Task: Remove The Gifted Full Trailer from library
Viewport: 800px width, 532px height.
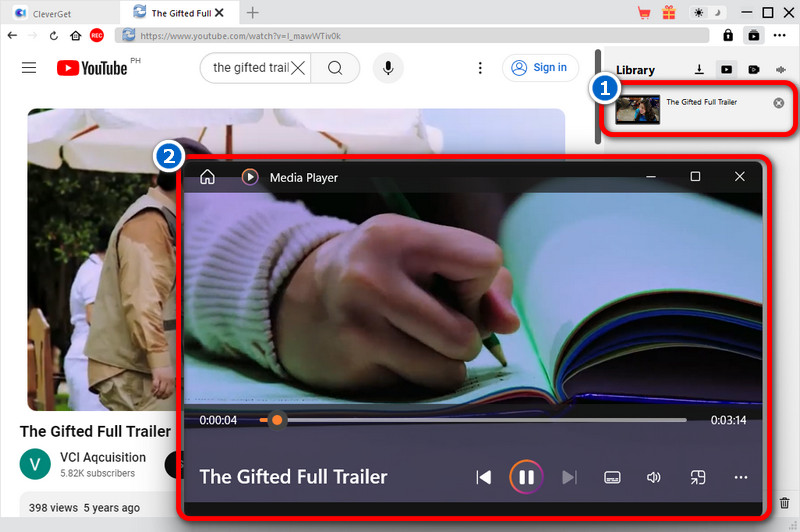Action: tap(779, 103)
